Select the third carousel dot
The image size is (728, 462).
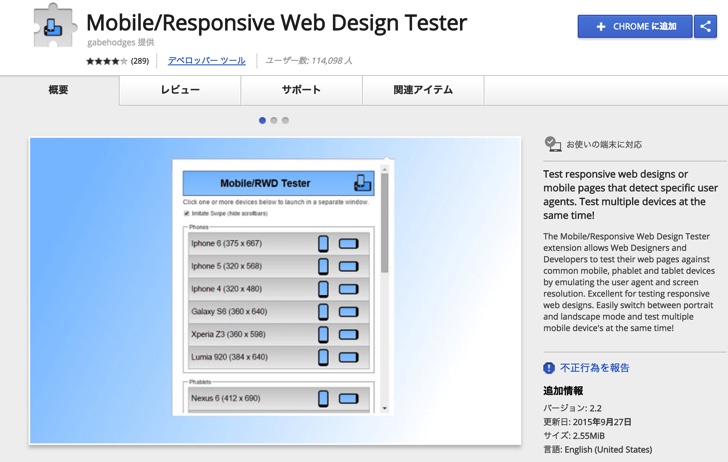pos(286,120)
